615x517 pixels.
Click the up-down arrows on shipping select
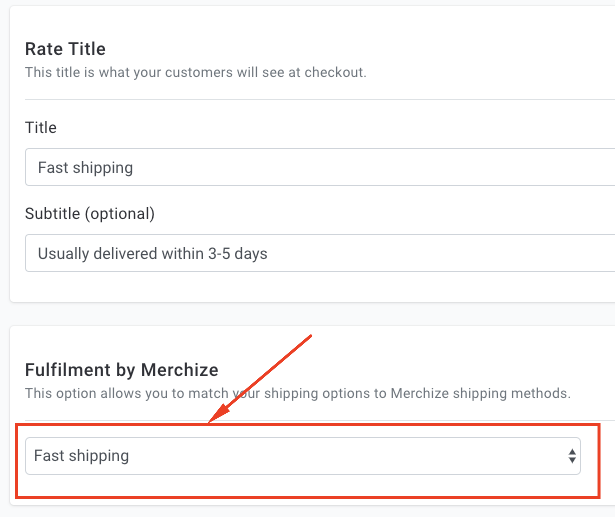tap(572, 456)
